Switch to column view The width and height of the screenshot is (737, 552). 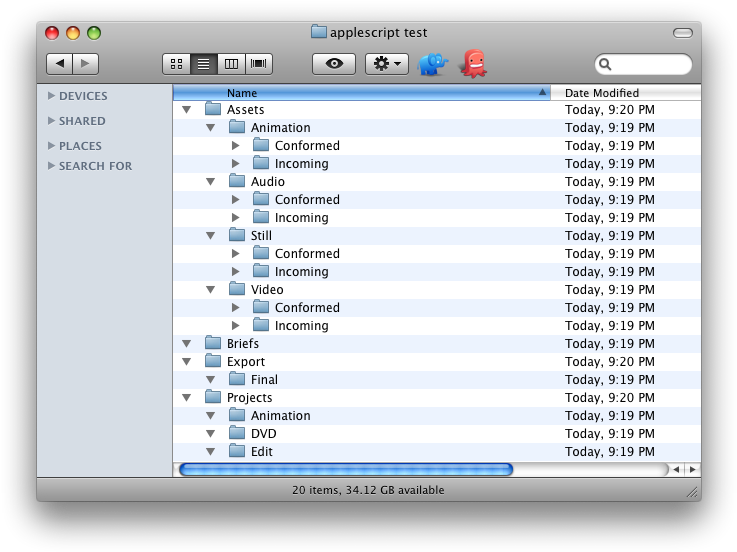pyautogui.click(x=231, y=63)
